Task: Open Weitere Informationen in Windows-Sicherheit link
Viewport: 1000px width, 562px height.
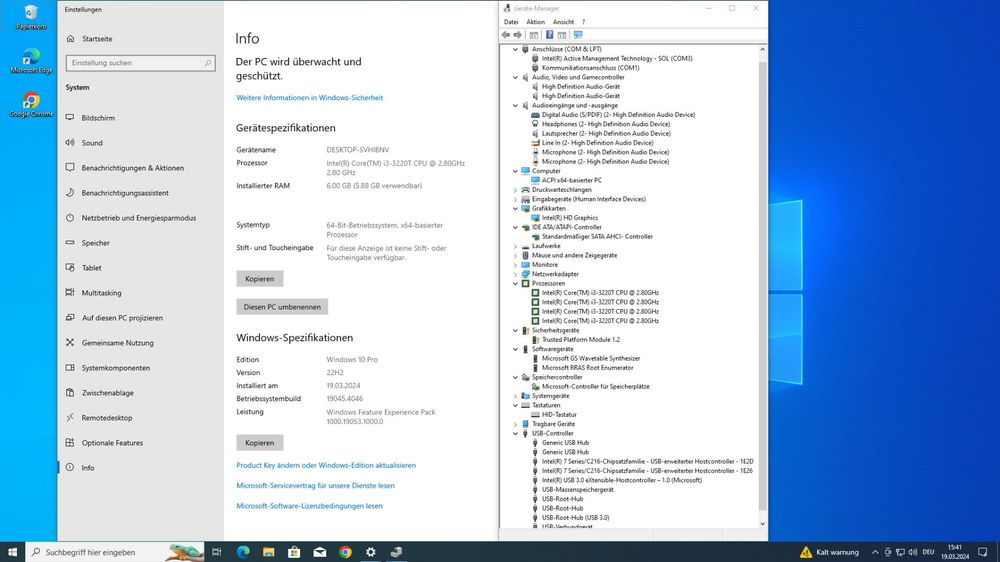Action: coord(309,98)
